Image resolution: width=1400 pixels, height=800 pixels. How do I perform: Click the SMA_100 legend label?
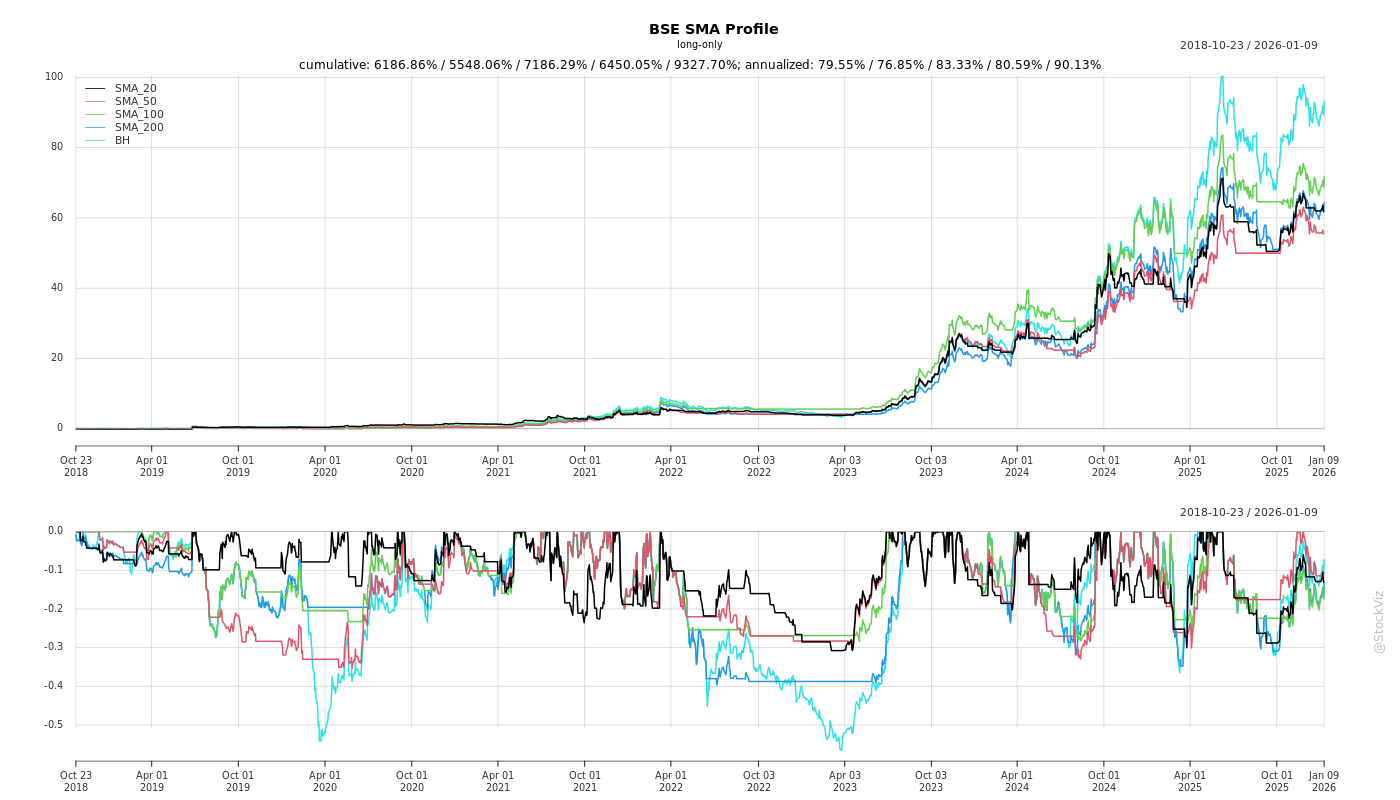pos(139,115)
